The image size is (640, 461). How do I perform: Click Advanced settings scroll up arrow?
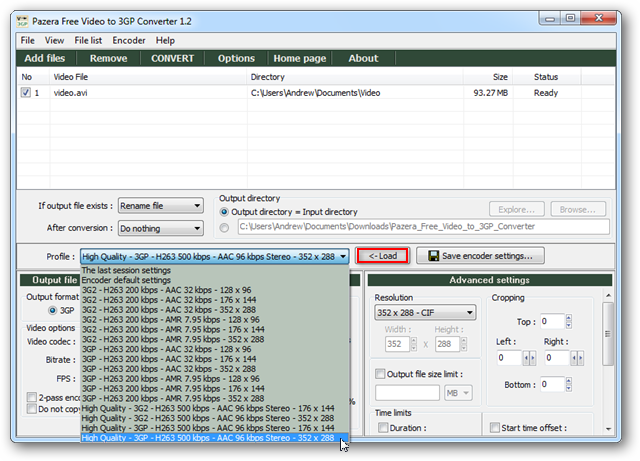coord(608,295)
